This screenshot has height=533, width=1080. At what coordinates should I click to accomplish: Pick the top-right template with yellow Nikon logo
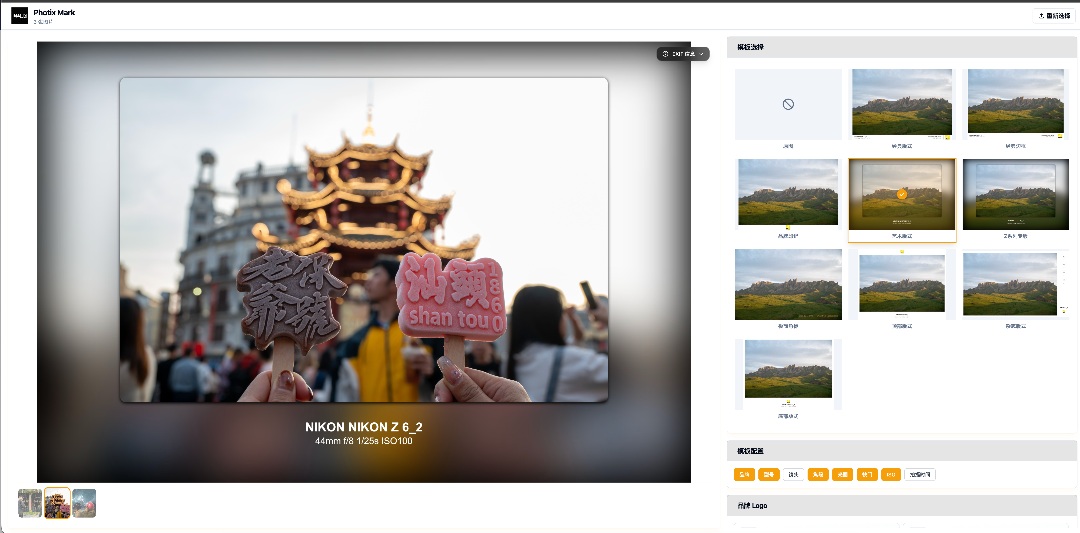[1015, 104]
